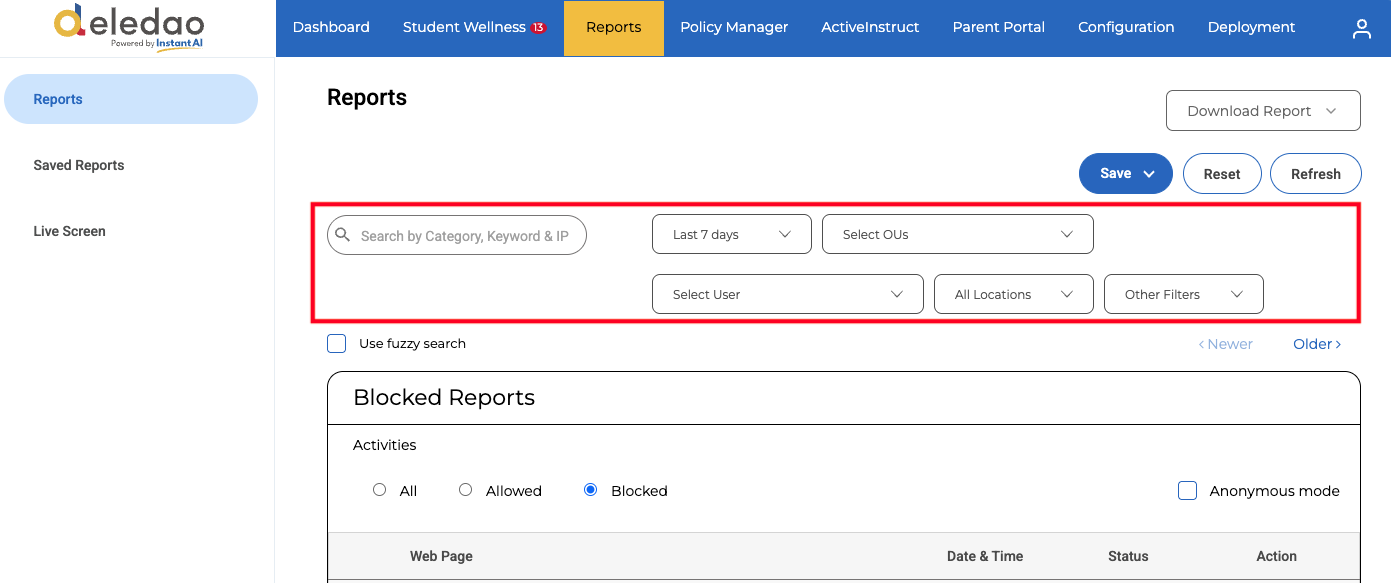Click the search magnifier icon
Screen dimensions: 1391x583
click(343, 235)
